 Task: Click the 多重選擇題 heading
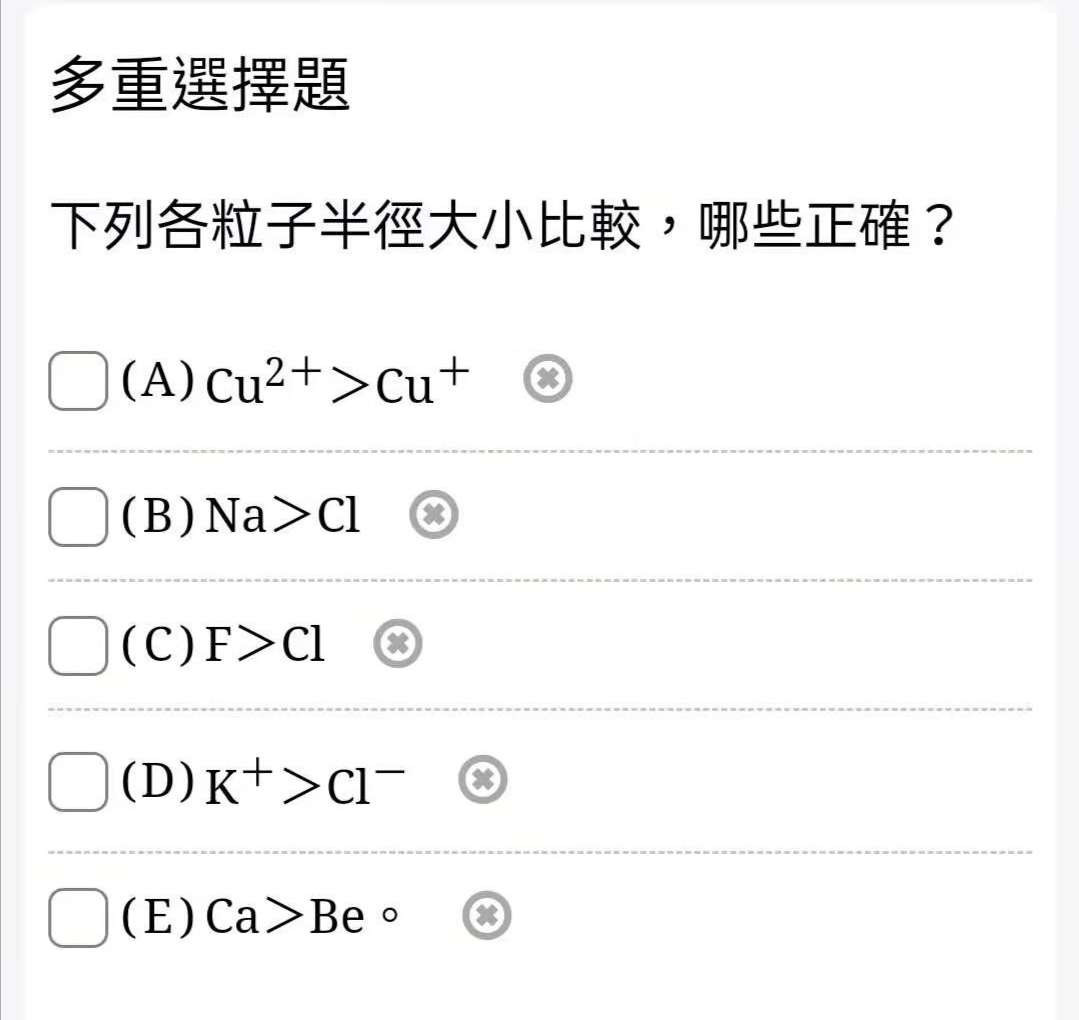tap(200, 85)
